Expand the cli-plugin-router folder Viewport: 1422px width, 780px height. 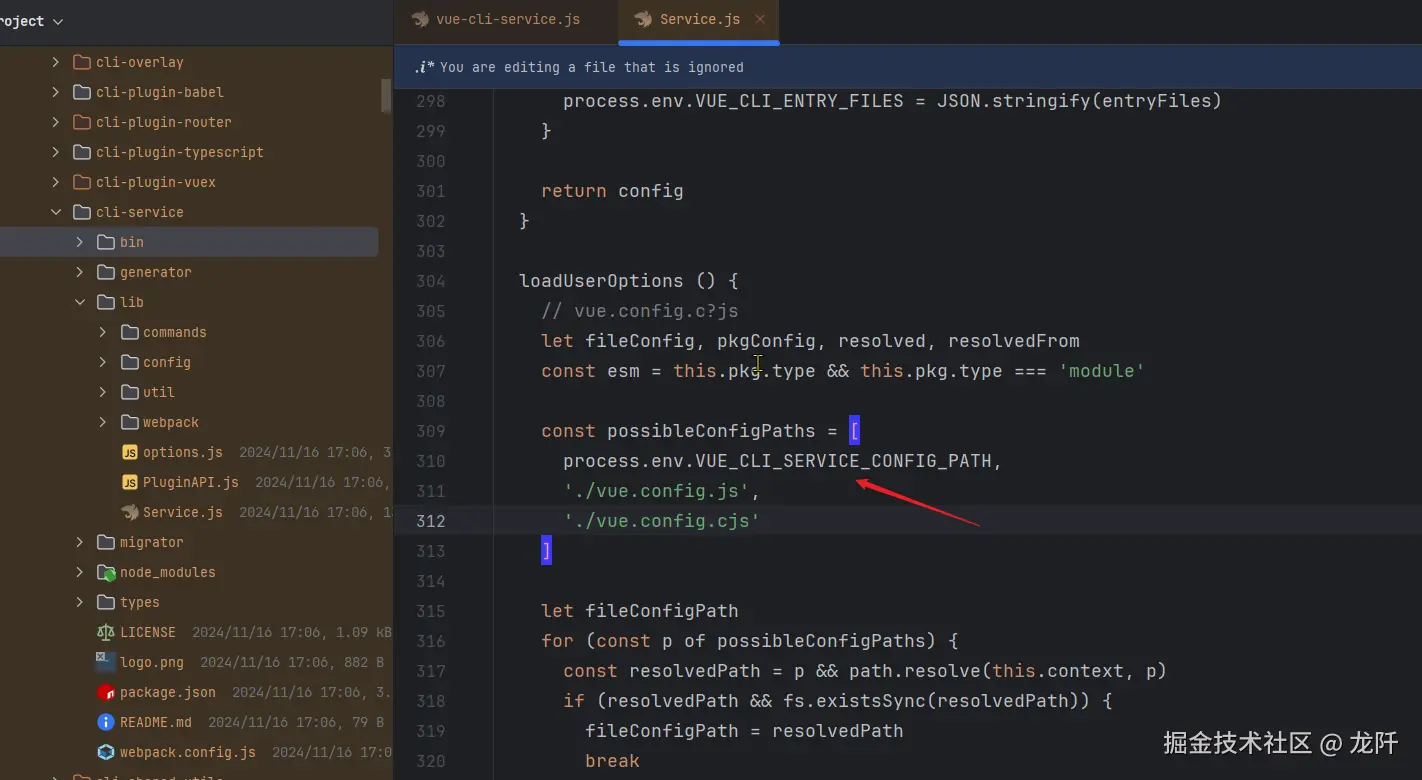[56, 122]
